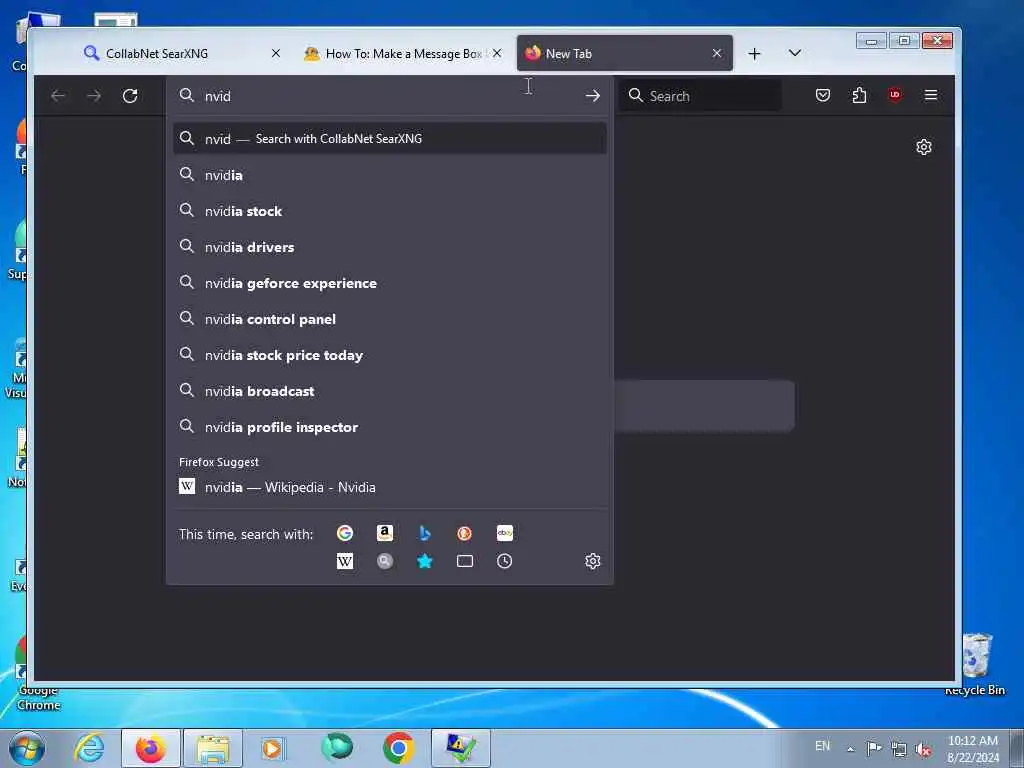Image resolution: width=1024 pixels, height=768 pixels.
Task: Open Action Center flag tray icon
Action: tap(874, 748)
